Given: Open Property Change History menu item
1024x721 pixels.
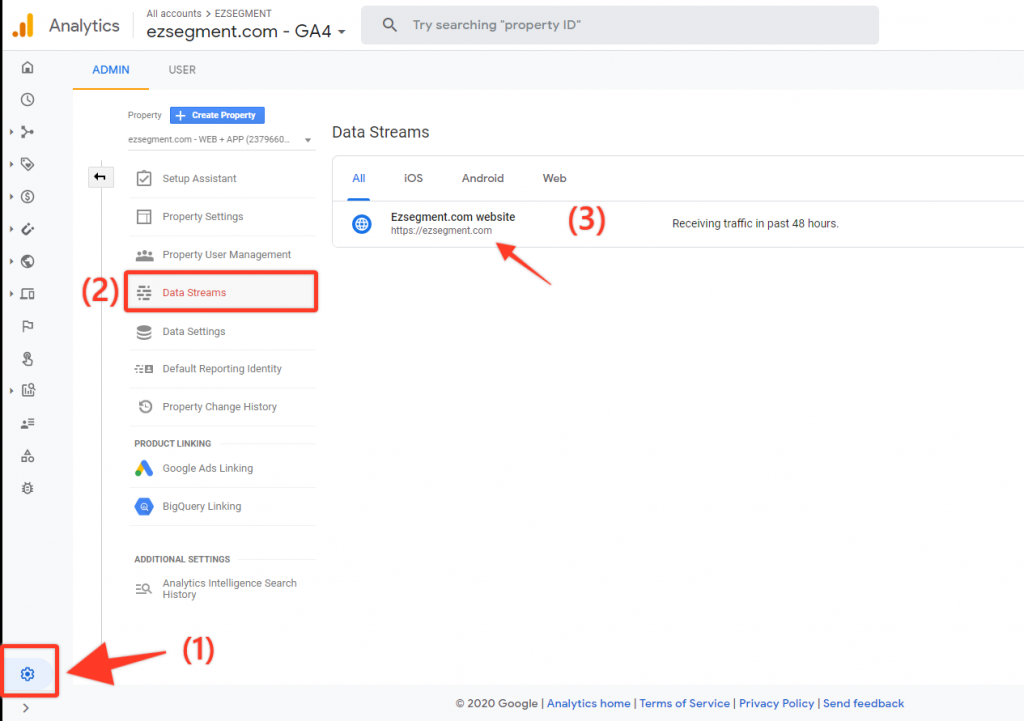Looking at the screenshot, I should 222,406.
